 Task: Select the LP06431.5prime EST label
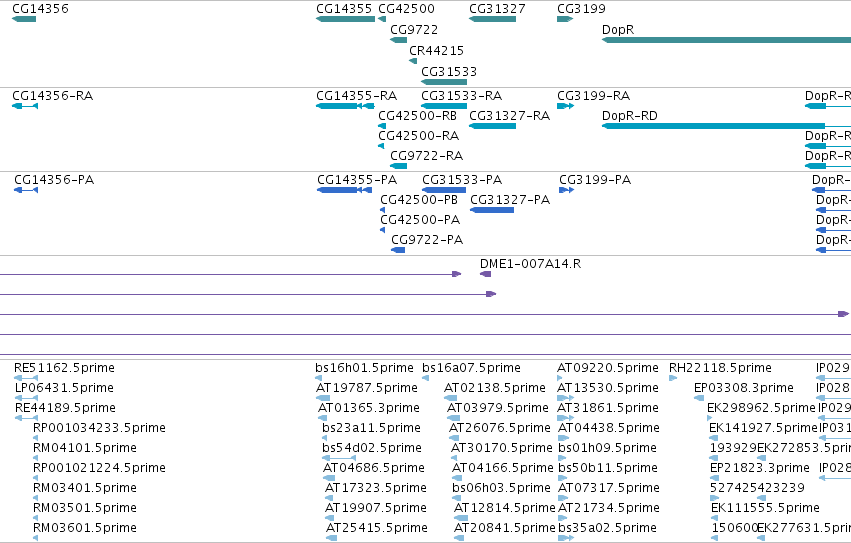(x=64, y=388)
